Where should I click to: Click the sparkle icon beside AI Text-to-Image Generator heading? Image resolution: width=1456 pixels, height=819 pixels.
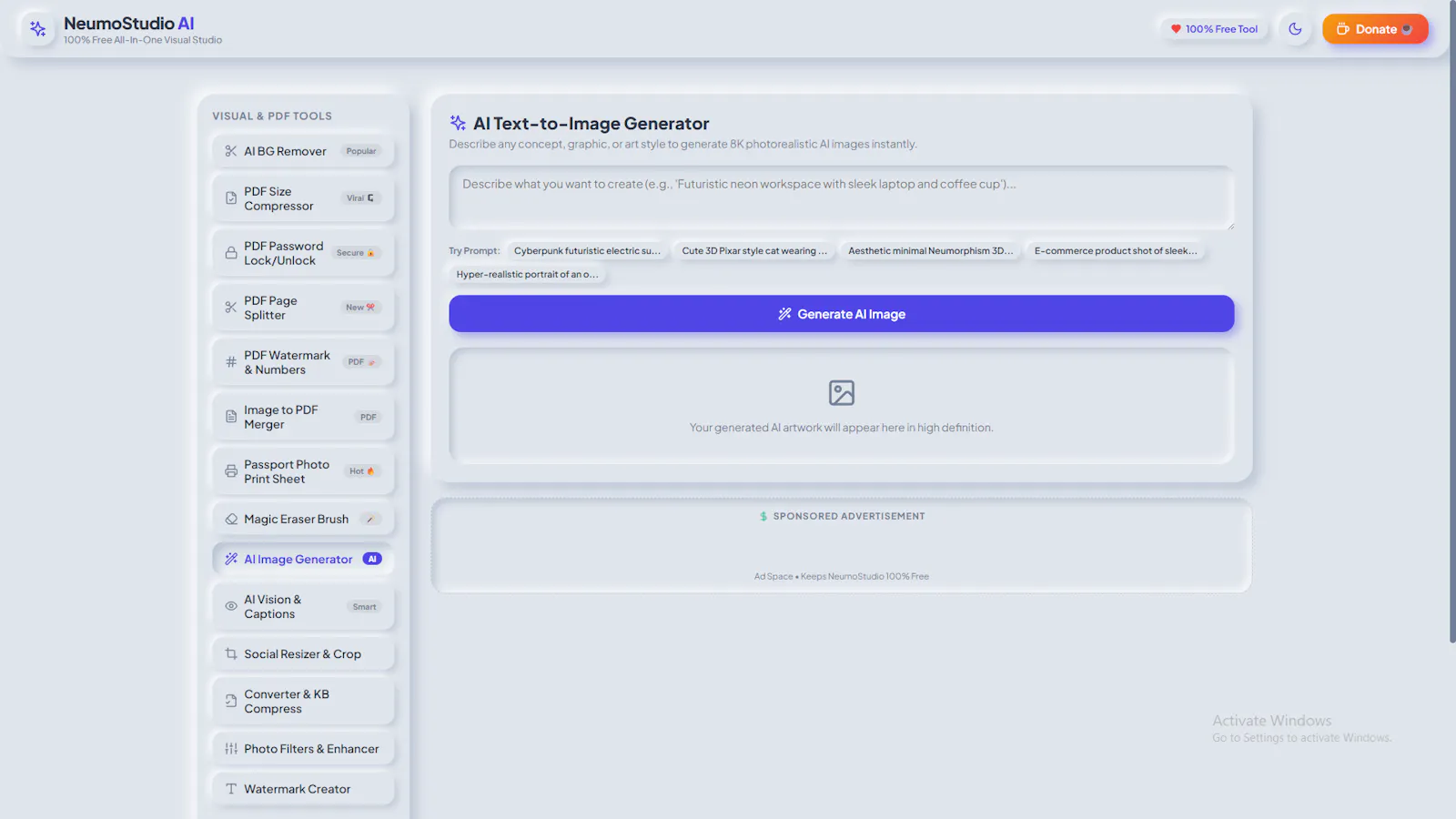458,123
